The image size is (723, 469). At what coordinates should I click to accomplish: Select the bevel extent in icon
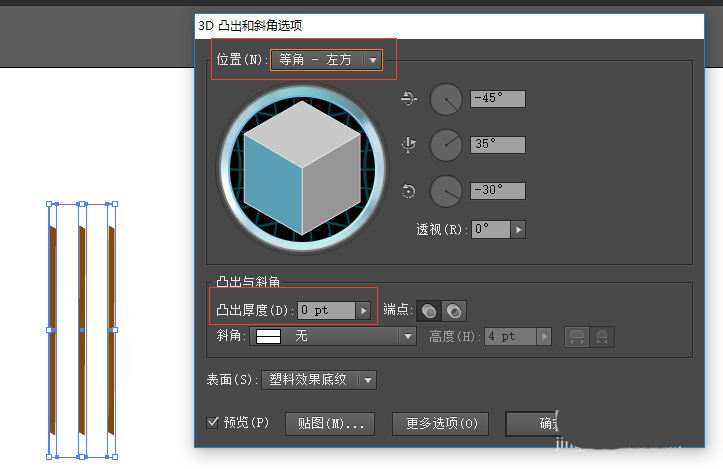click(602, 337)
